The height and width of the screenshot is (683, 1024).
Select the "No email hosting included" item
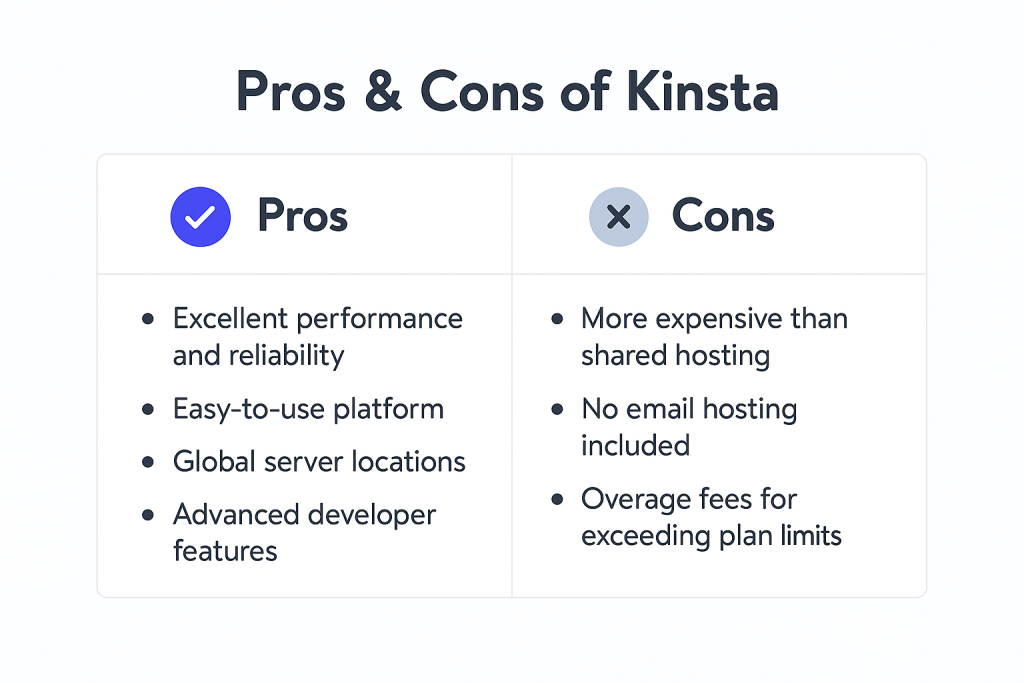(x=688, y=426)
